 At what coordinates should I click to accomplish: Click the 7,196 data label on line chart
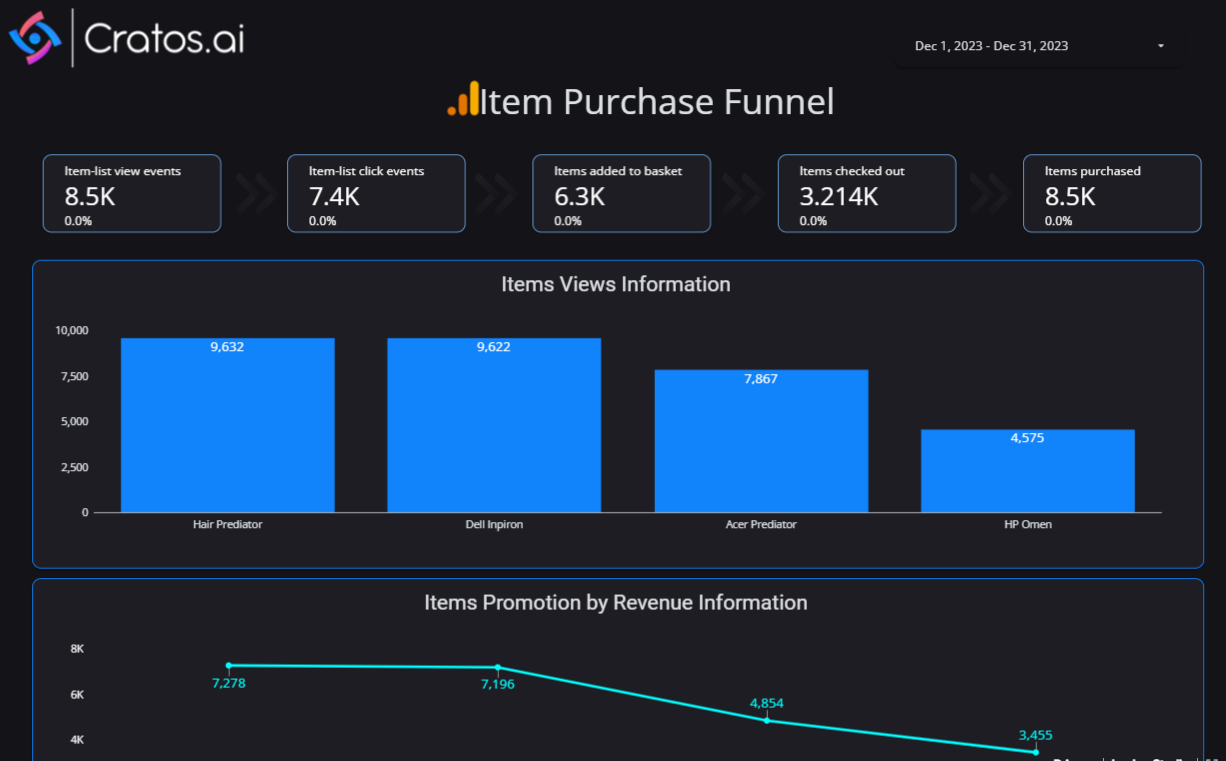pos(498,685)
